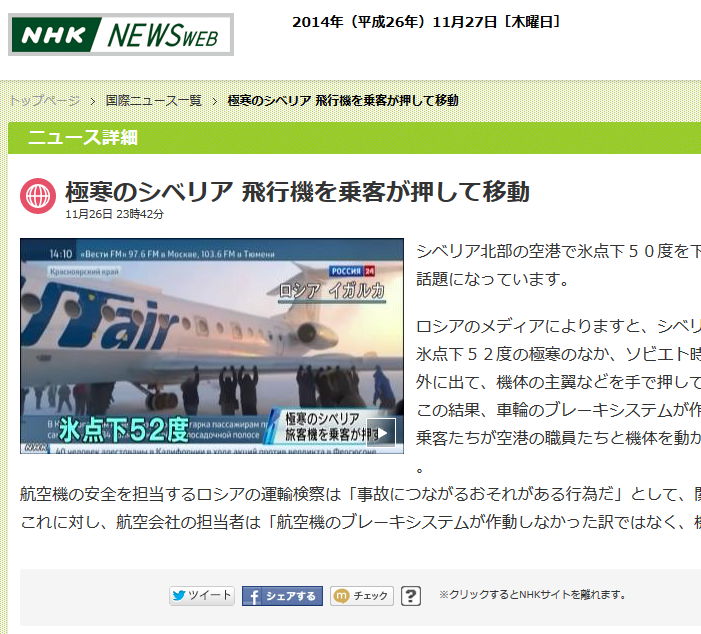Screen dimensions: 701x634
Task: Click the pink globe international news icon
Action: [x=38, y=196]
